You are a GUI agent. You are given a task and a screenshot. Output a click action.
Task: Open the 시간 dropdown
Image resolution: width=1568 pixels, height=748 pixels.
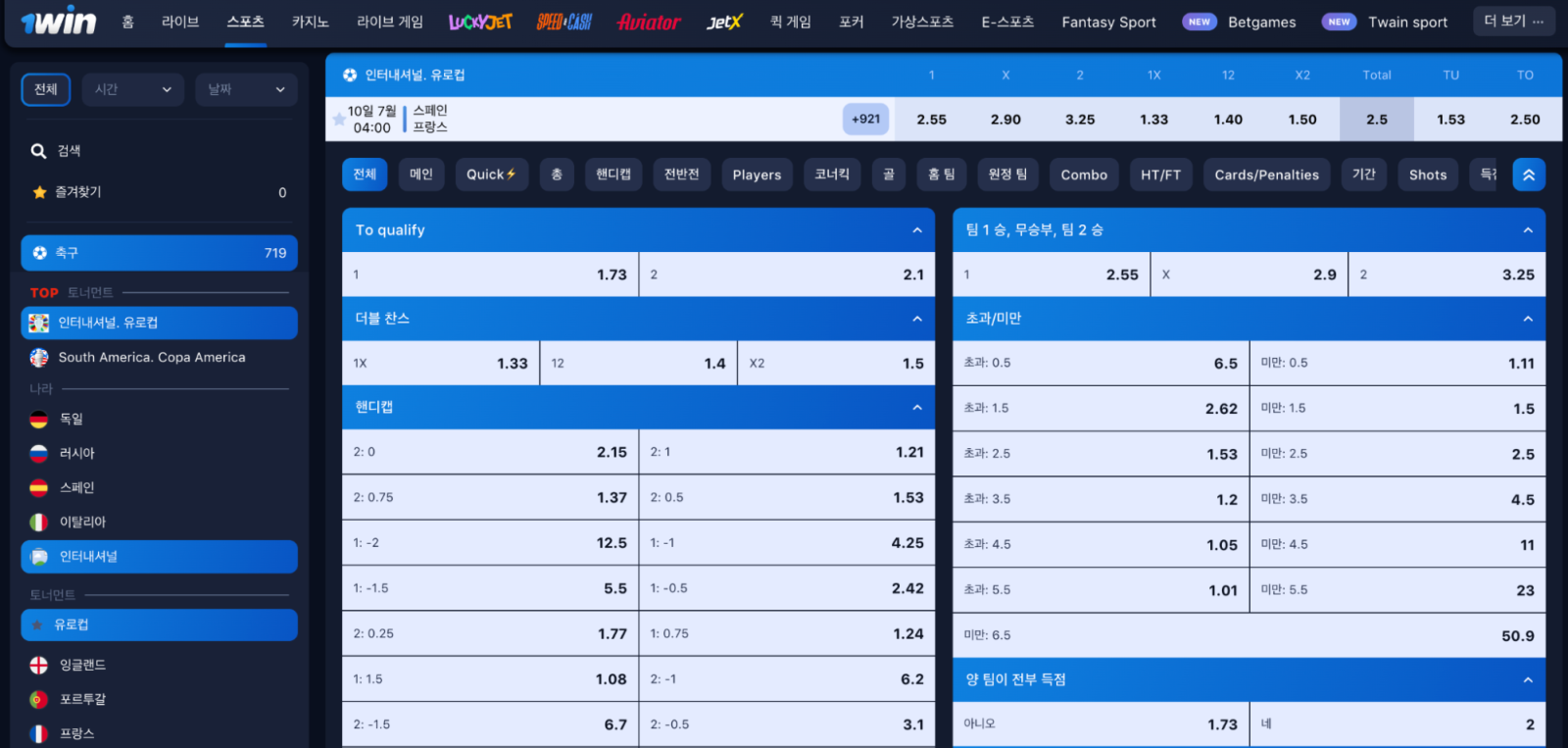(x=132, y=89)
